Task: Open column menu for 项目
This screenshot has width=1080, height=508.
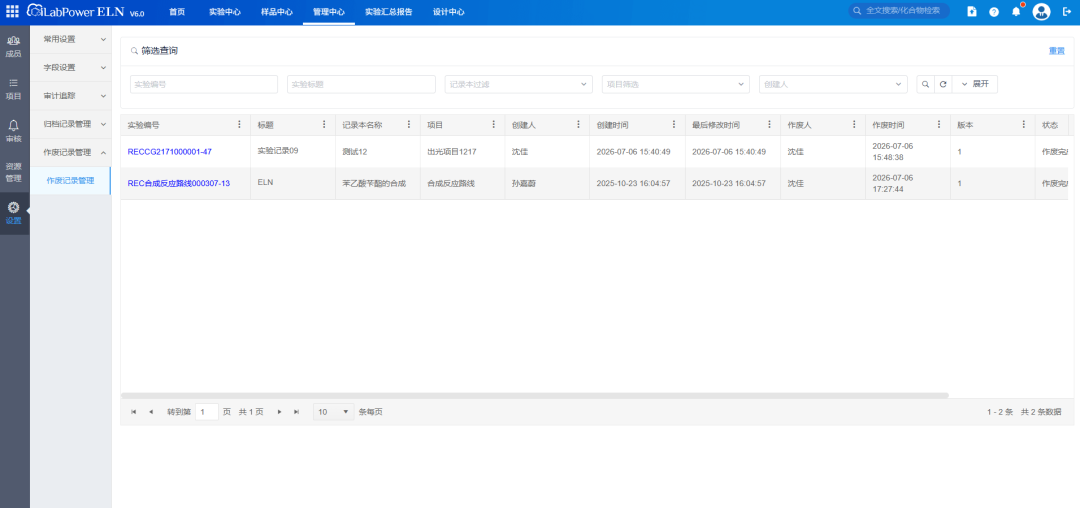Action: tap(494, 125)
